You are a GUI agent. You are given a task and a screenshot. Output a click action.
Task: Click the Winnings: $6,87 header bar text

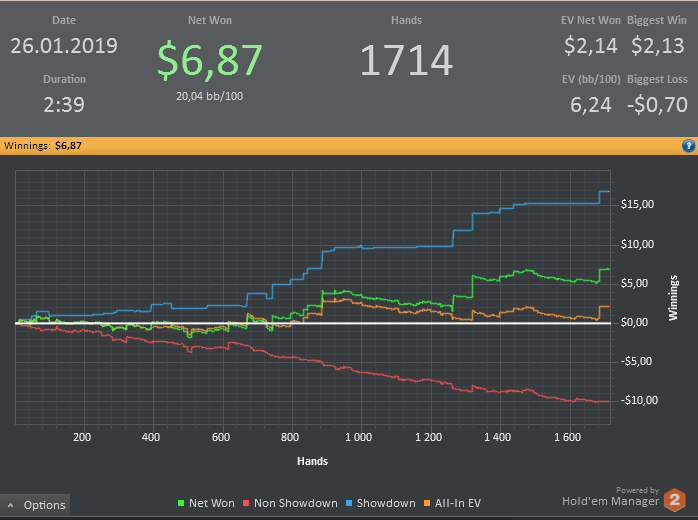(43, 146)
